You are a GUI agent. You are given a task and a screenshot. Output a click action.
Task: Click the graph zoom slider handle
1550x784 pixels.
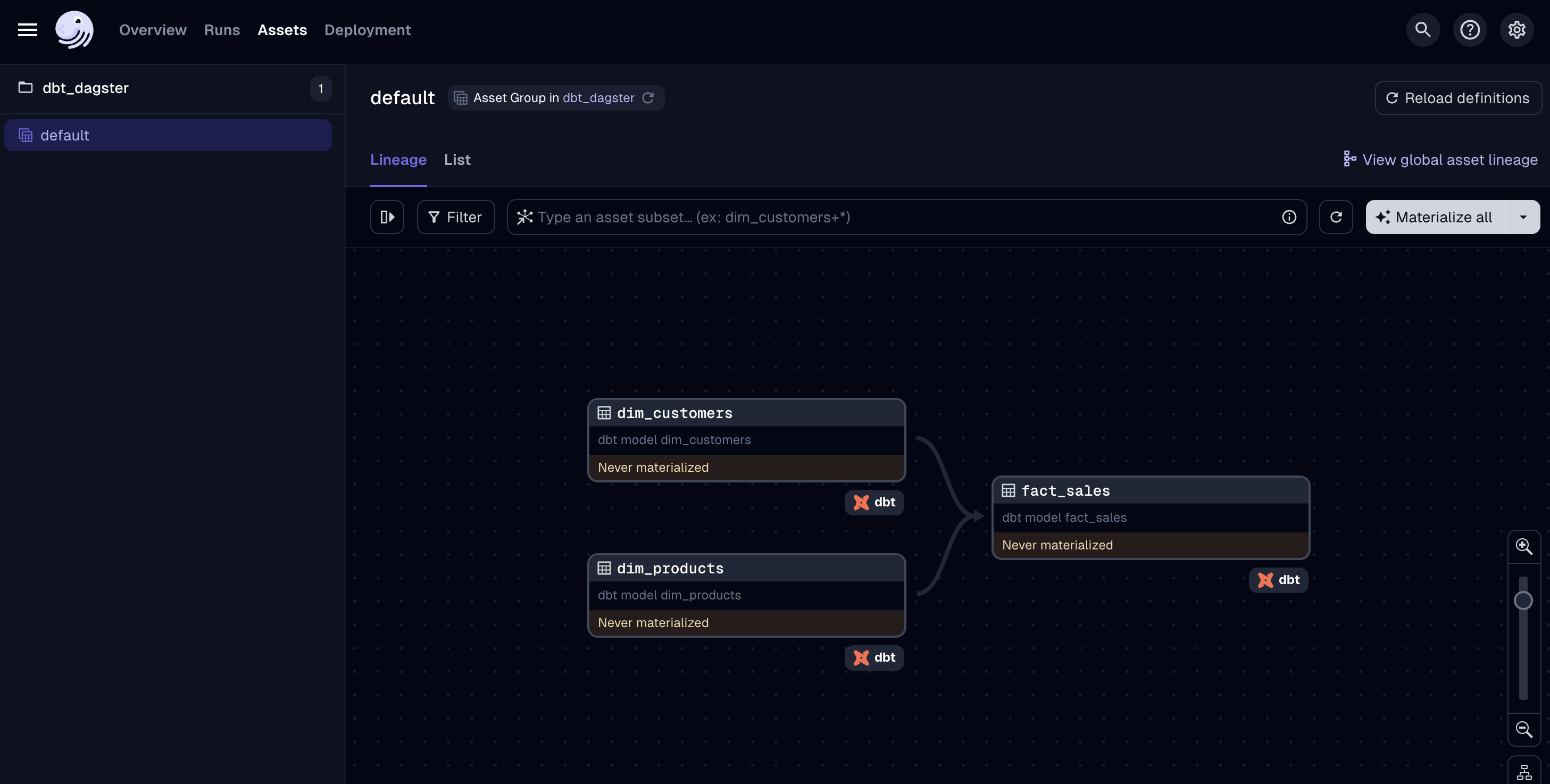point(1523,600)
